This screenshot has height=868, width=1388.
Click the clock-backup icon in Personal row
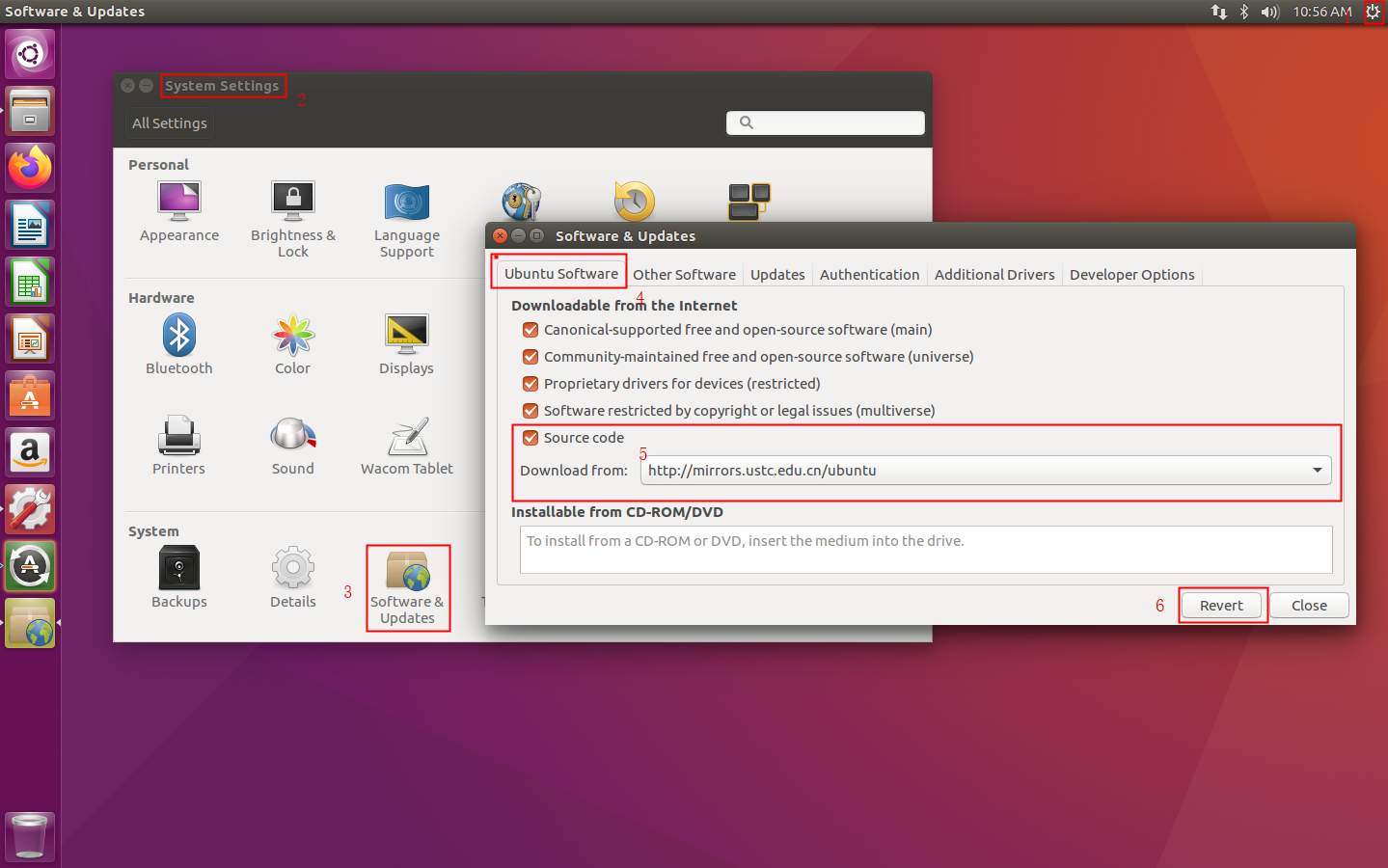tap(635, 202)
